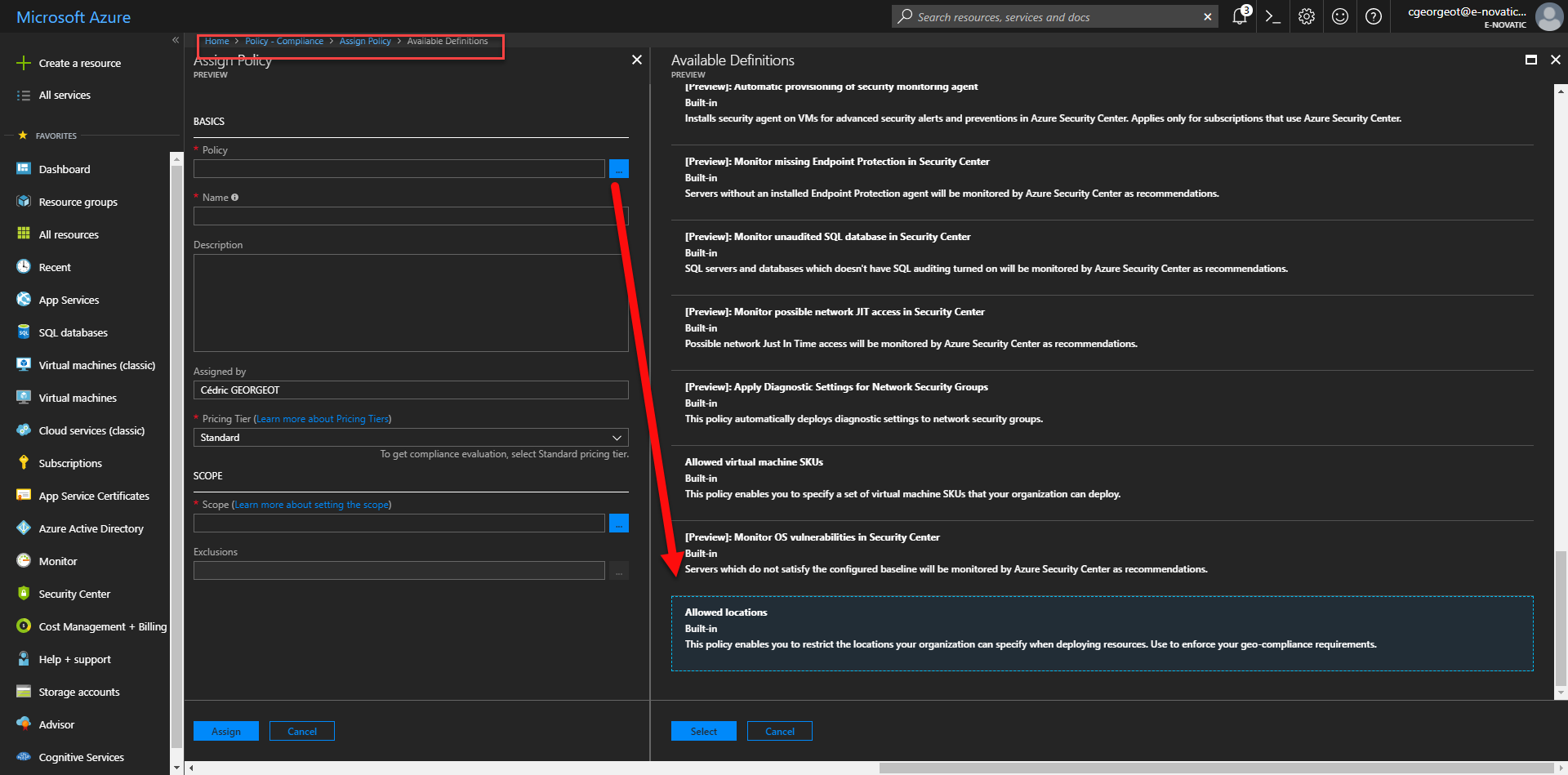Image resolution: width=1568 pixels, height=775 pixels.
Task: Open Storage accounts icon
Action: pos(24,692)
